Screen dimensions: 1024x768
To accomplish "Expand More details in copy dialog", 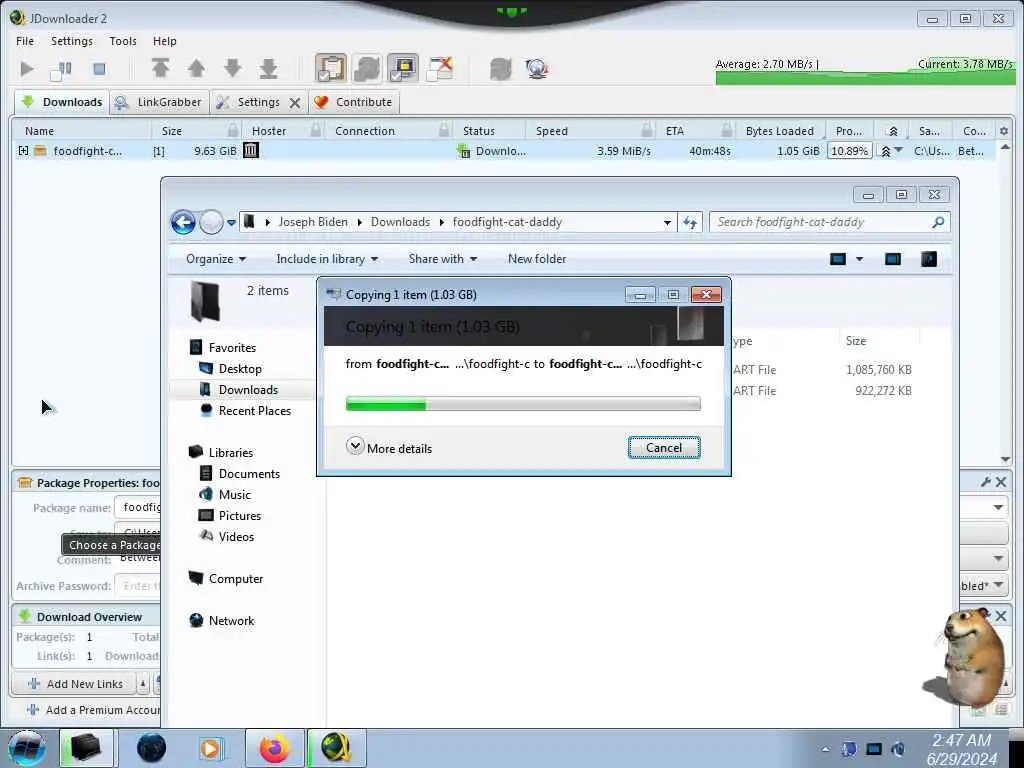I will 389,448.
